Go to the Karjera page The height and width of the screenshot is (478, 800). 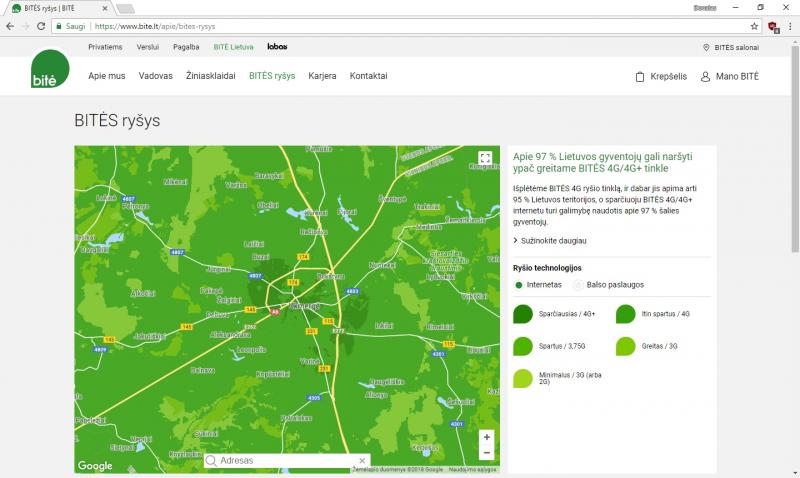322,76
